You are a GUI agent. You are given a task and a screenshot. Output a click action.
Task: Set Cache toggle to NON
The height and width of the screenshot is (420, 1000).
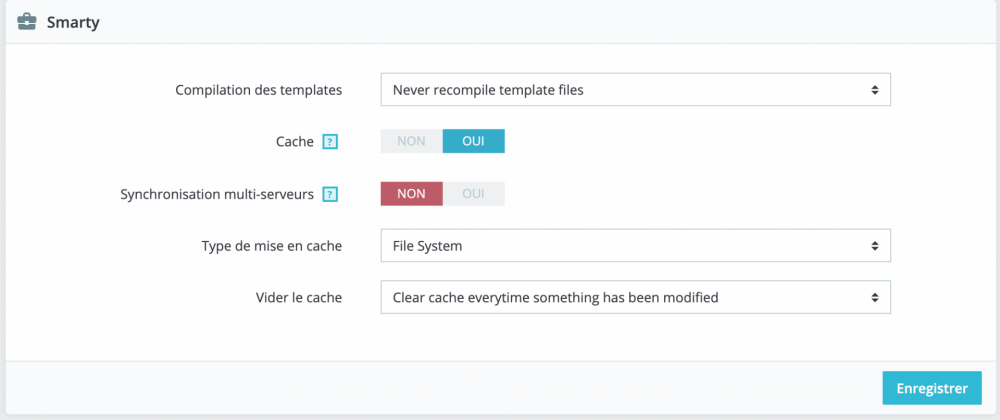click(411, 141)
